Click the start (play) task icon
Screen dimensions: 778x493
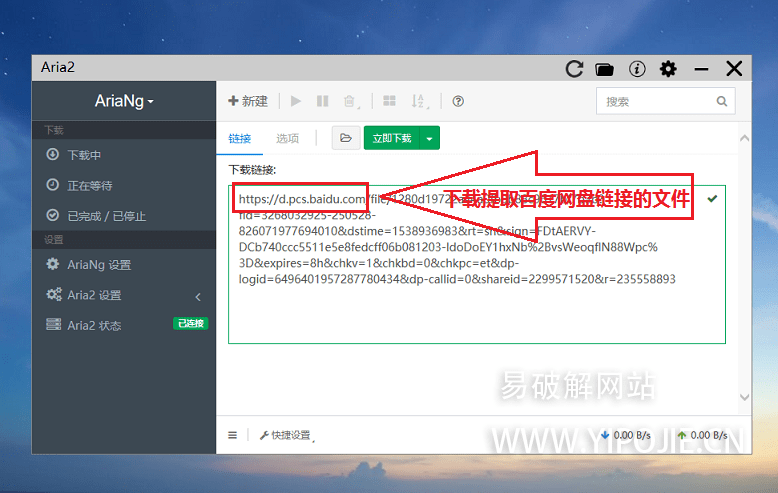(295, 101)
